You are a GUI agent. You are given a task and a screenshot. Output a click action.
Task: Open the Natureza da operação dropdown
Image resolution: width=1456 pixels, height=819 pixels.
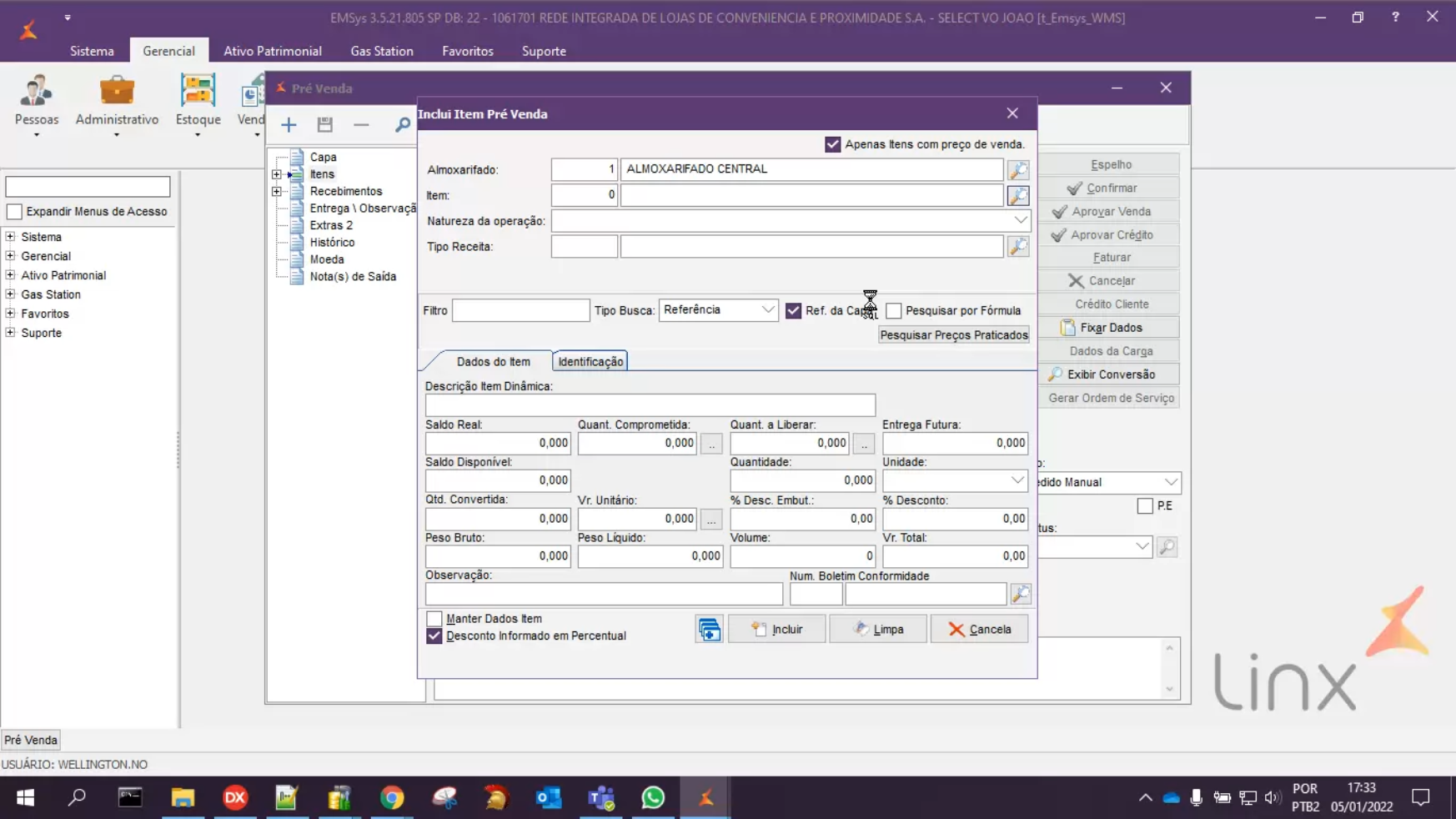point(1020,221)
